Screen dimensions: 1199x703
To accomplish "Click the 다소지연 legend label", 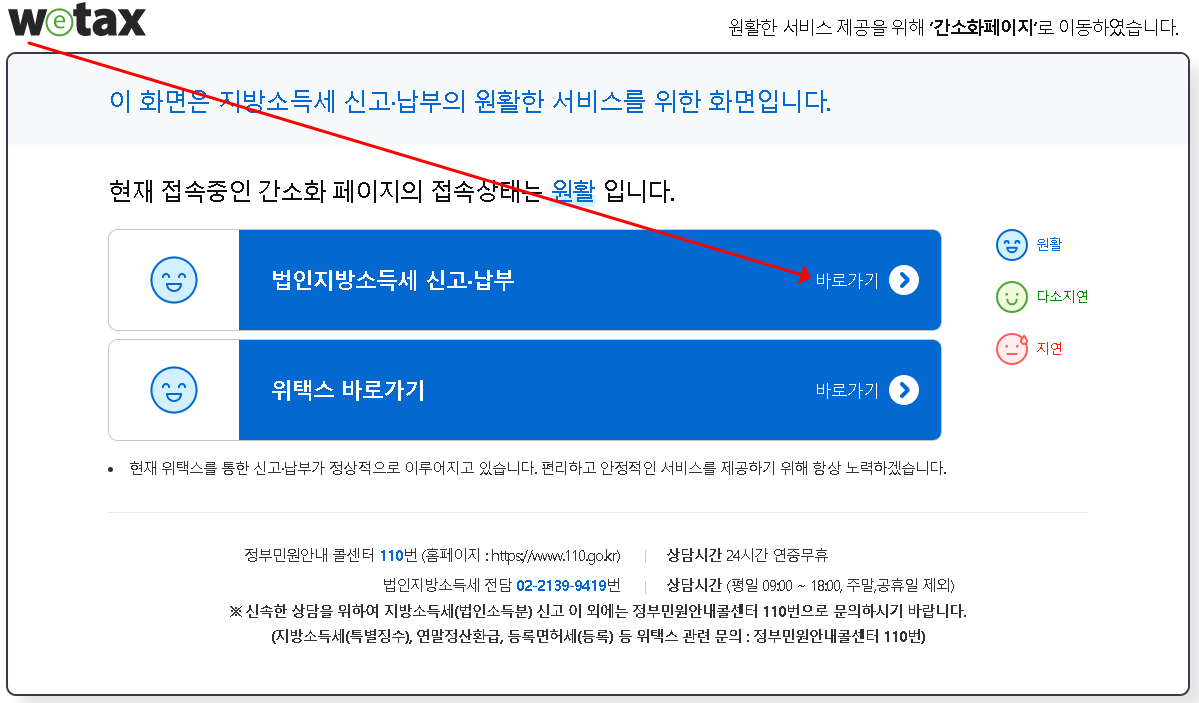I will pyautogui.click(x=1062, y=296).
